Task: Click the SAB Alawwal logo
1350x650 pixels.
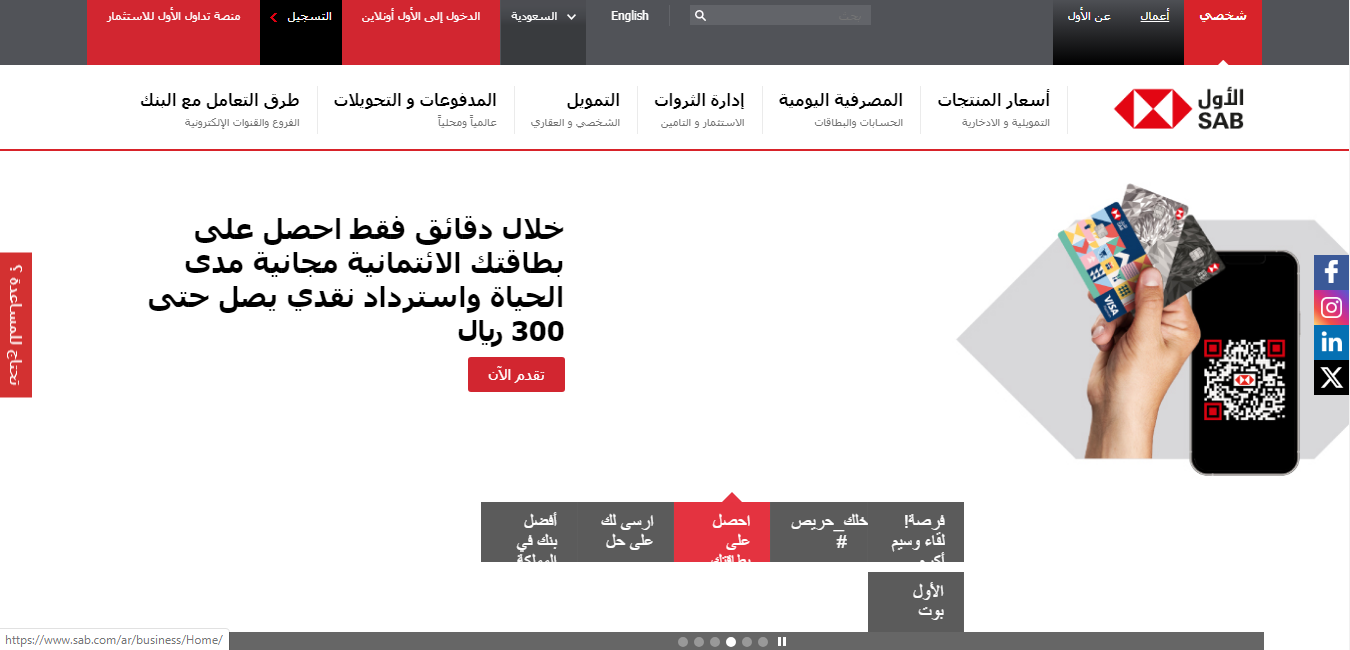Action: (1179, 109)
